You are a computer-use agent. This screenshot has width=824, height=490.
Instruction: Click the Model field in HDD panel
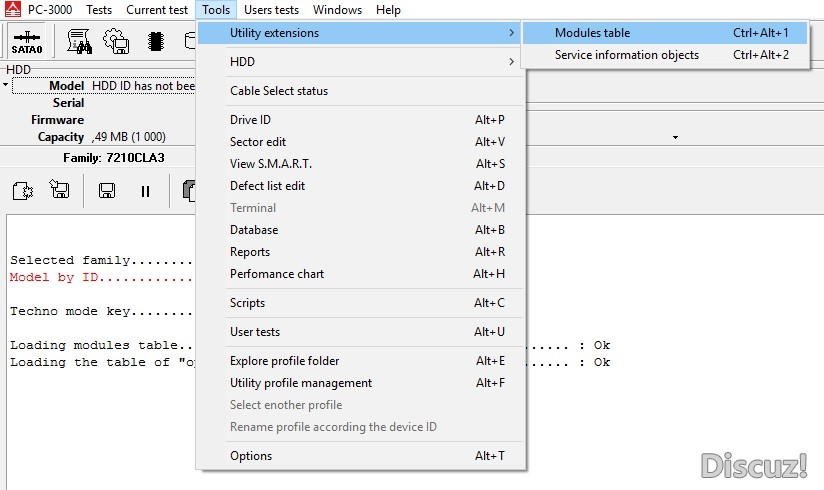tap(104, 86)
